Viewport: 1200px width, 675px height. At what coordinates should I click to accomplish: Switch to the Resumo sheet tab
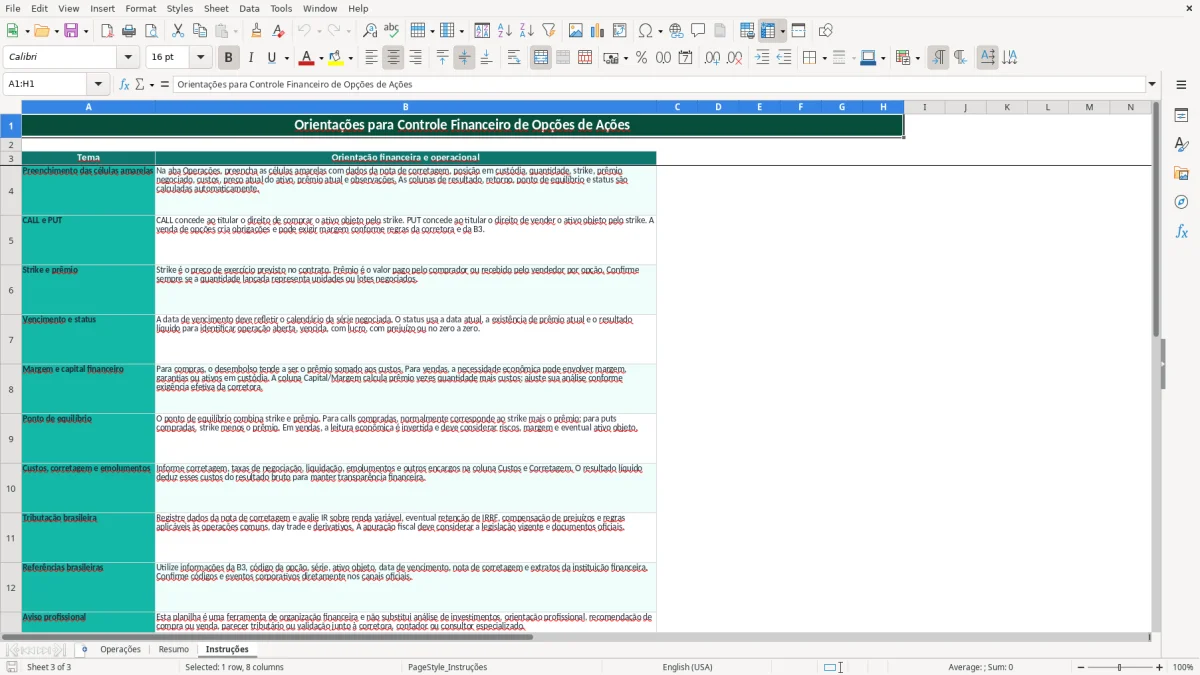pyautogui.click(x=173, y=649)
